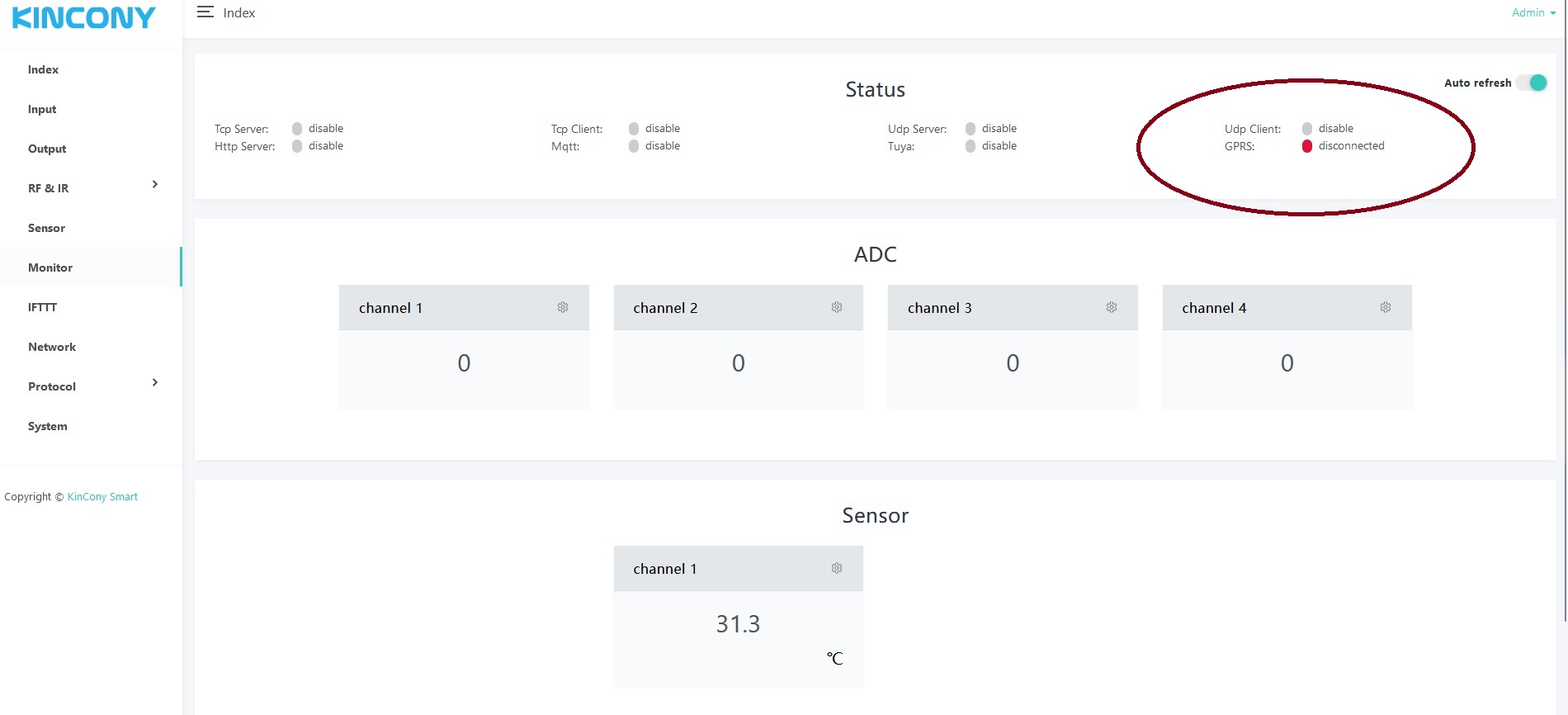This screenshot has height=715, width=1568.
Task: Open ADC channel 1 settings gear
Action: [x=563, y=307]
